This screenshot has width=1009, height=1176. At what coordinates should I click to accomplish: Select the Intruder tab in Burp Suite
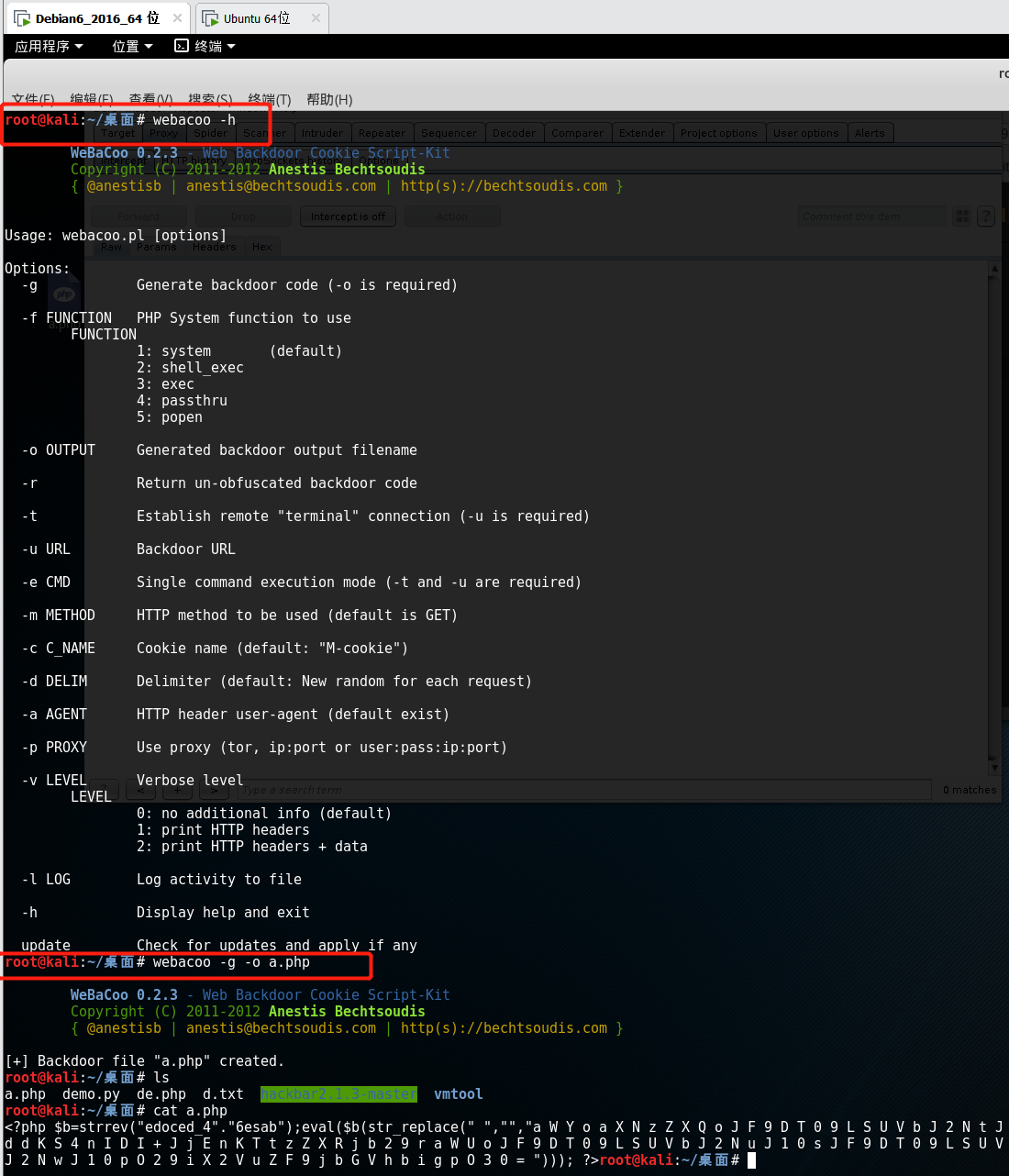pyautogui.click(x=322, y=133)
